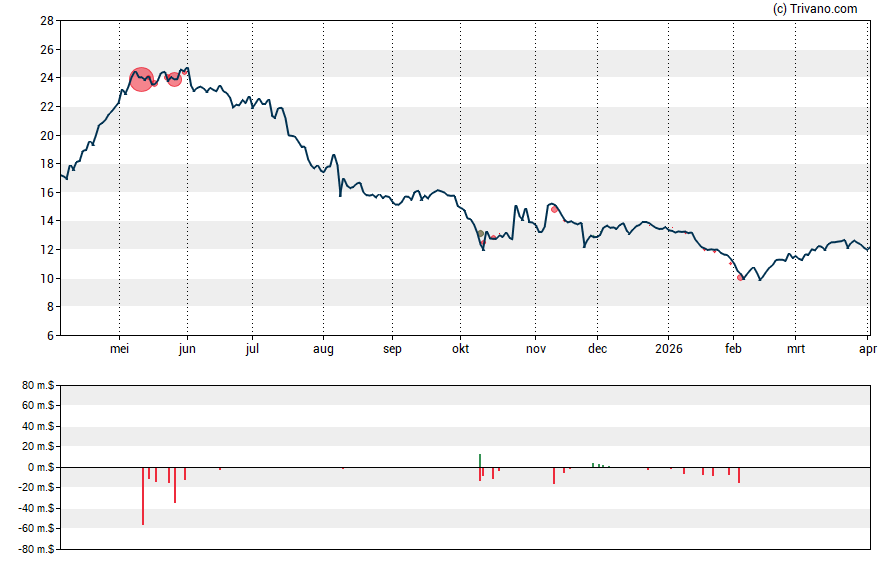Select the 'dec' month label

[597, 349]
